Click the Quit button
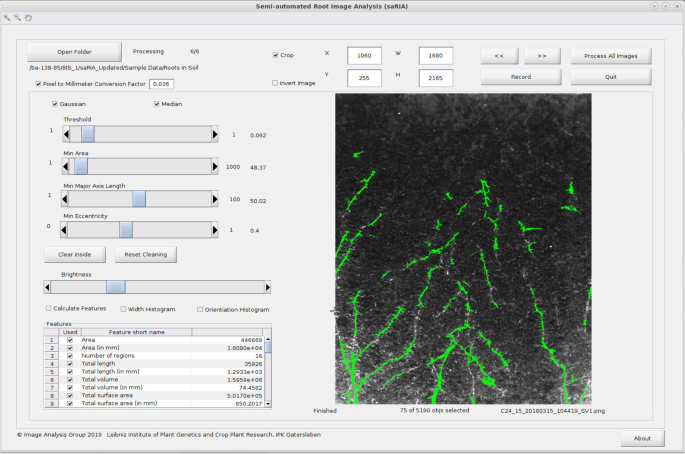 click(611, 77)
